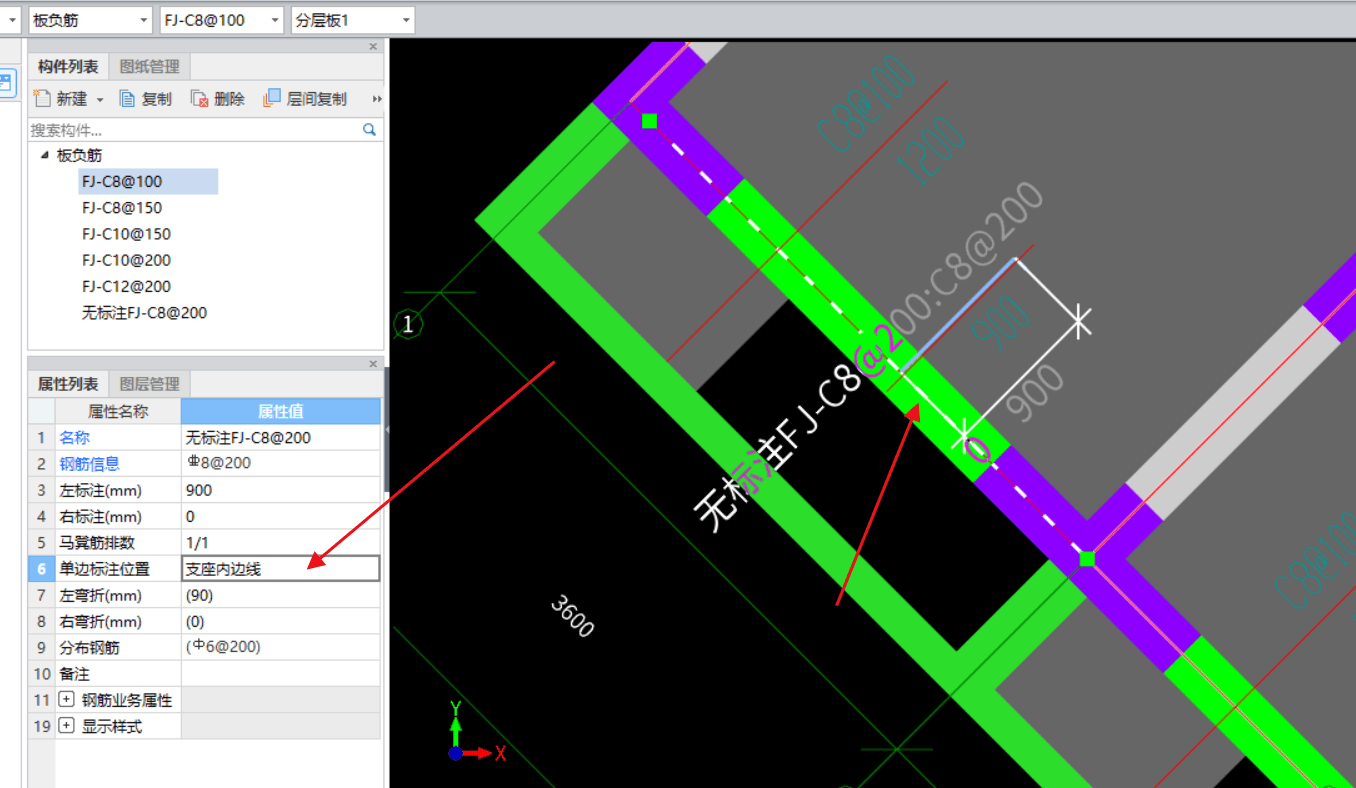
Task: Select FJ-C10@200 in component list
Action: point(126,260)
